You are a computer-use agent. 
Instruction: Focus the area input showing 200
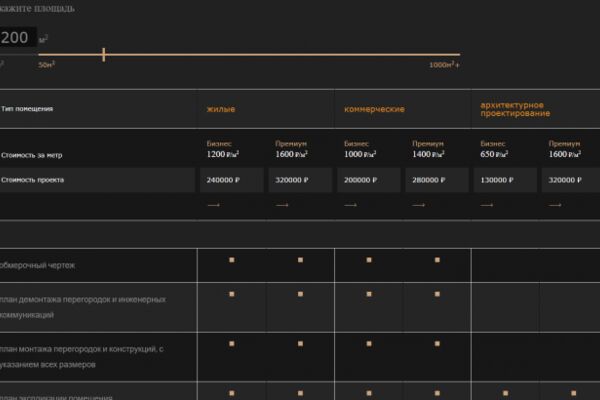coord(17,37)
